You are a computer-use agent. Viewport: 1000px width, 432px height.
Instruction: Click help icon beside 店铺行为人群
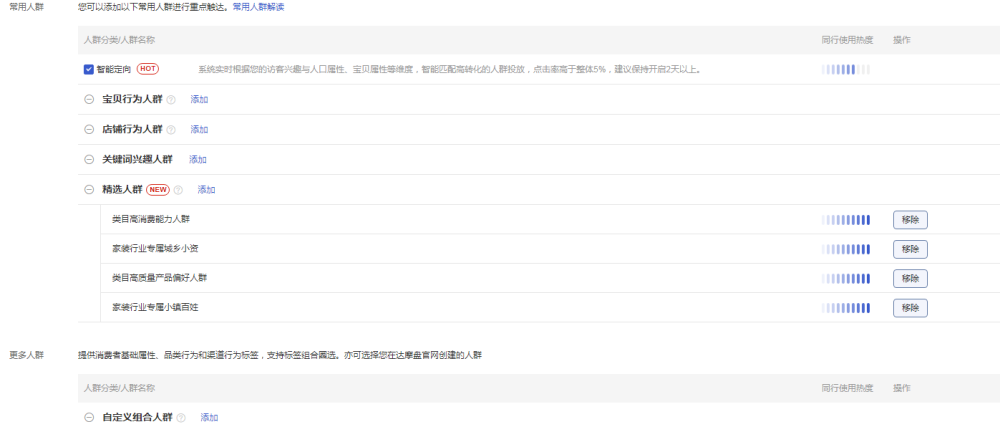pos(171,130)
